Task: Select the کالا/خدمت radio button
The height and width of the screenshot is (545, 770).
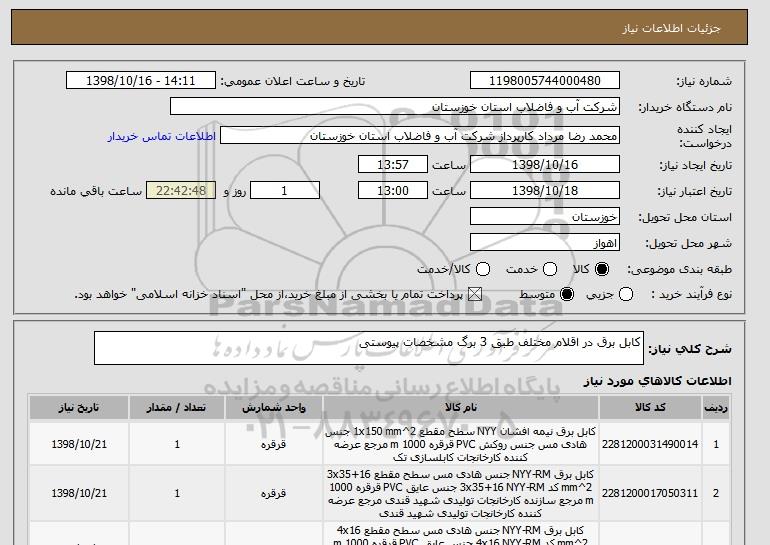Action: click(x=483, y=269)
